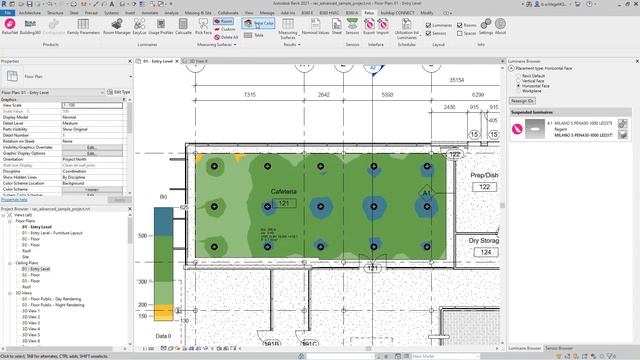Image resolution: width=640 pixels, height=360 pixels.
Task: Show results as a Table
Action: 254,36
